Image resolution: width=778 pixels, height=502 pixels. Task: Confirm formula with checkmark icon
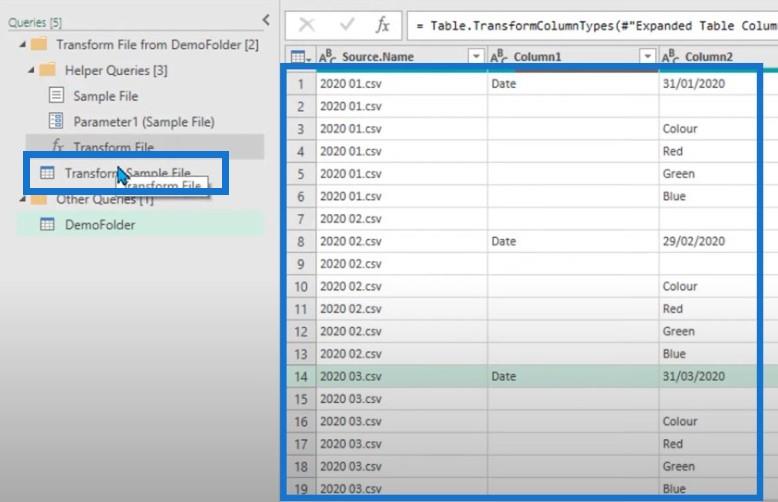click(346, 24)
